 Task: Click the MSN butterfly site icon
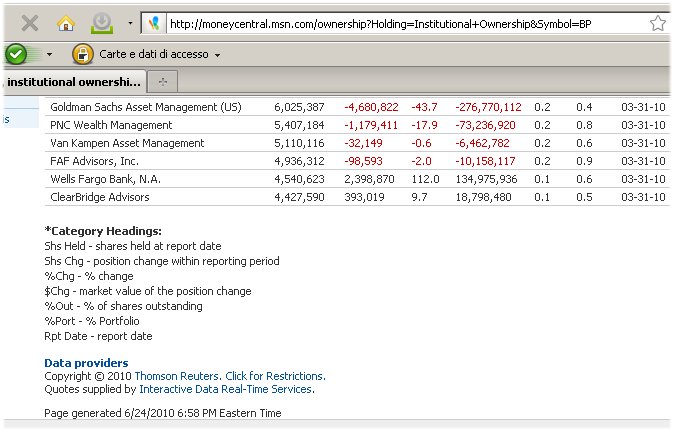154,24
